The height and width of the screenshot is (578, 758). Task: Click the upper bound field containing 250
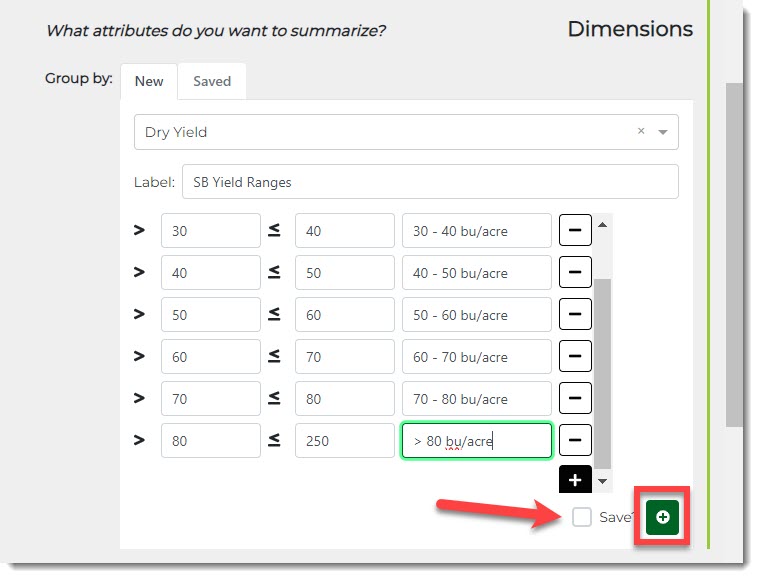tap(344, 441)
